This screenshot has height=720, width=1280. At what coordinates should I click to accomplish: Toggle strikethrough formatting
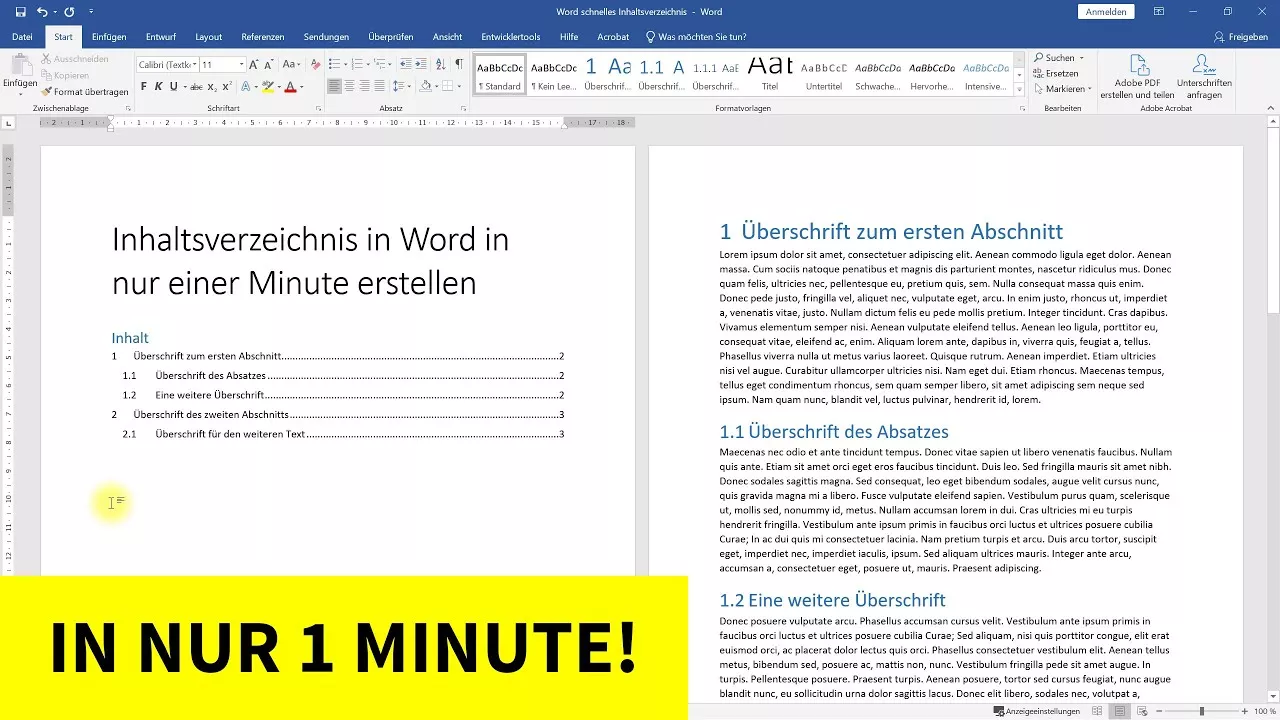tap(196, 87)
